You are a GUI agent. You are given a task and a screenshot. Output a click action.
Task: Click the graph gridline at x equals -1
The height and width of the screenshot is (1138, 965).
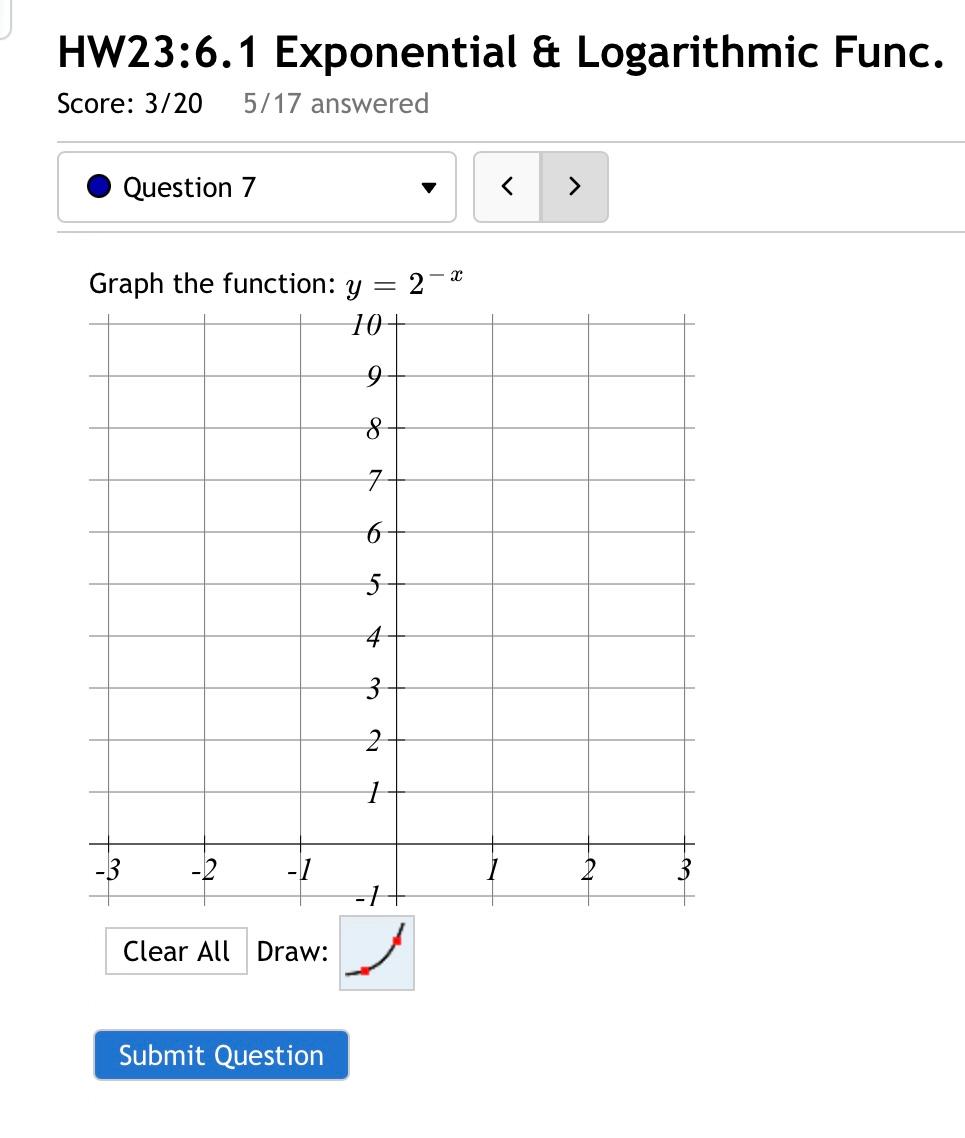(x=303, y=600)
